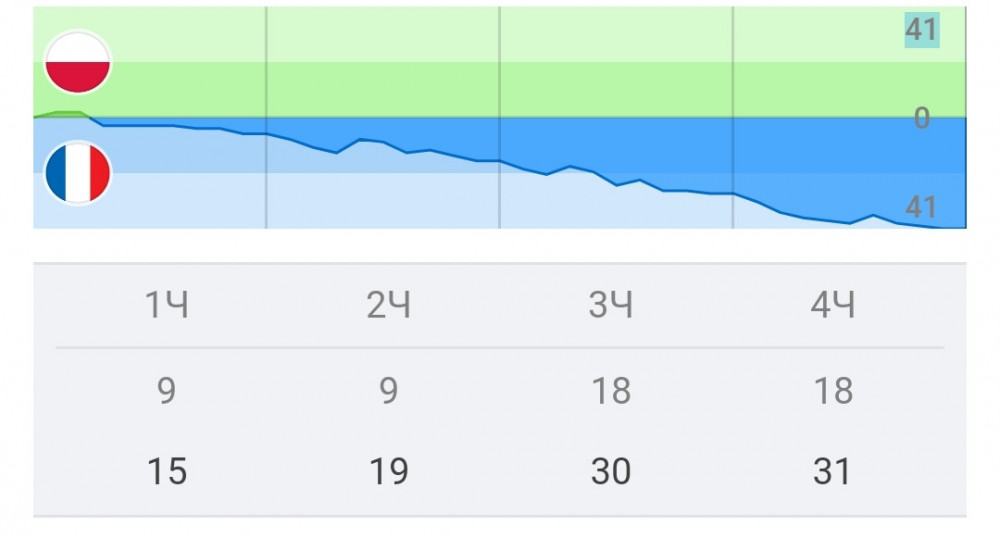Select the bold score 30
The image size is (1000, 538).
pyautogui.click(x=611, y=470)
